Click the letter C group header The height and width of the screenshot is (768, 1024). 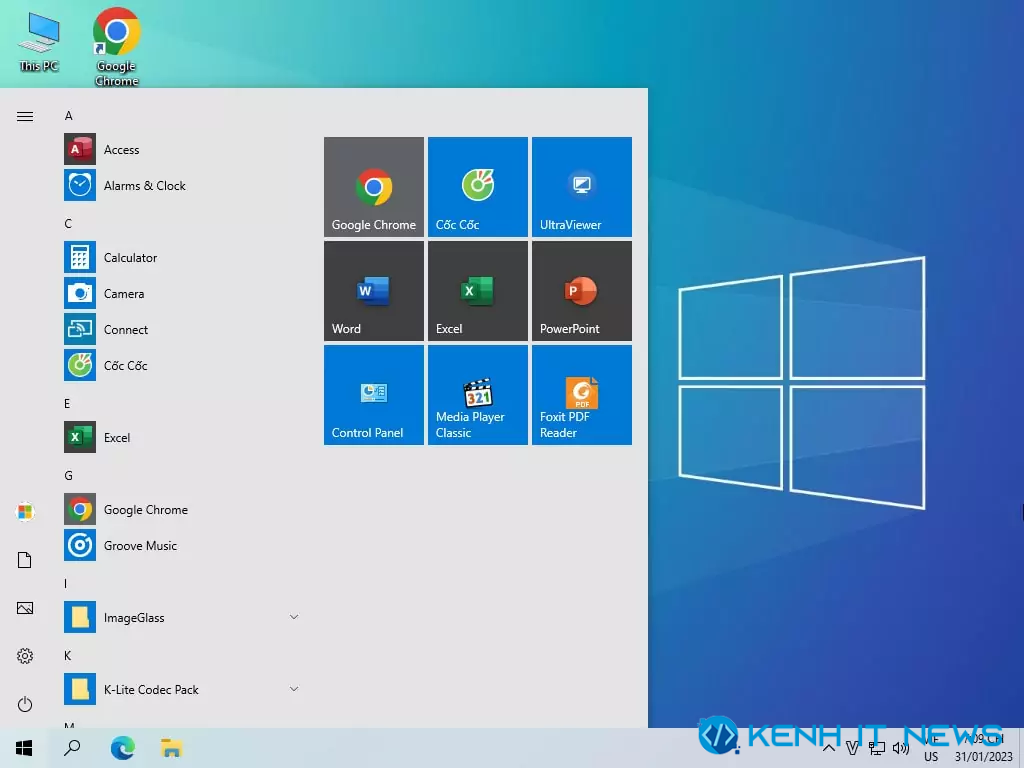[68, 223]
